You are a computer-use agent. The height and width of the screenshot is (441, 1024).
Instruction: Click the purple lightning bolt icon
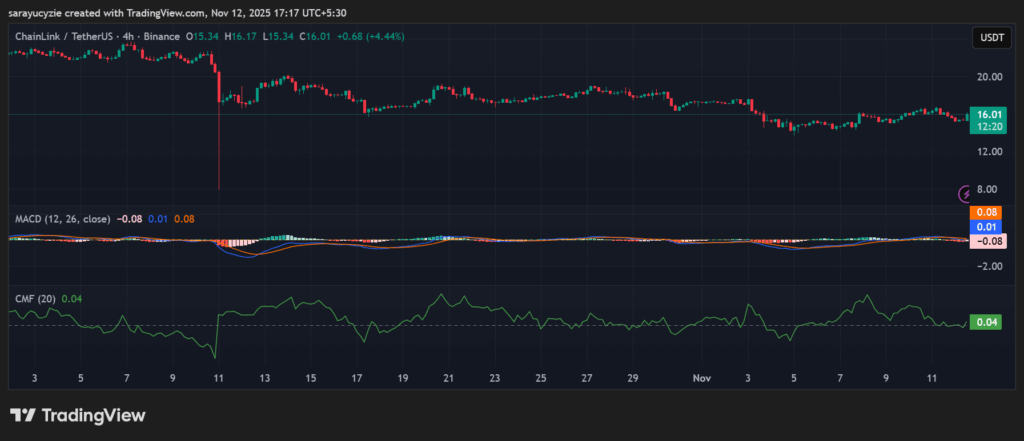tap(966, 193)
